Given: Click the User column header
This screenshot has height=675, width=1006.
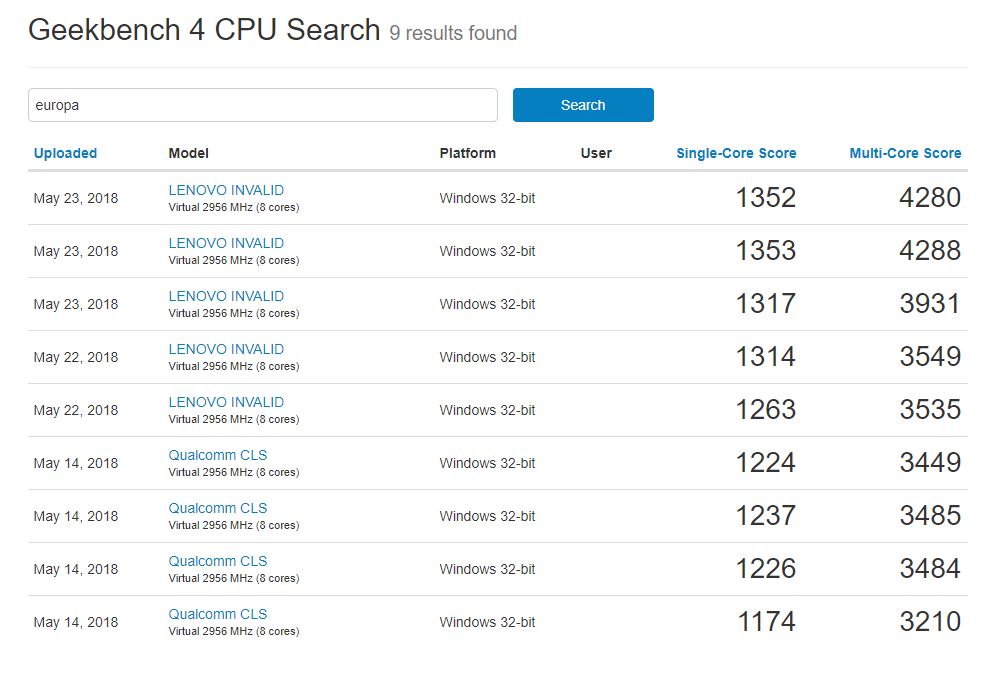Looking at the screenshot, I should pyautogui.click(x=596, y=153).
